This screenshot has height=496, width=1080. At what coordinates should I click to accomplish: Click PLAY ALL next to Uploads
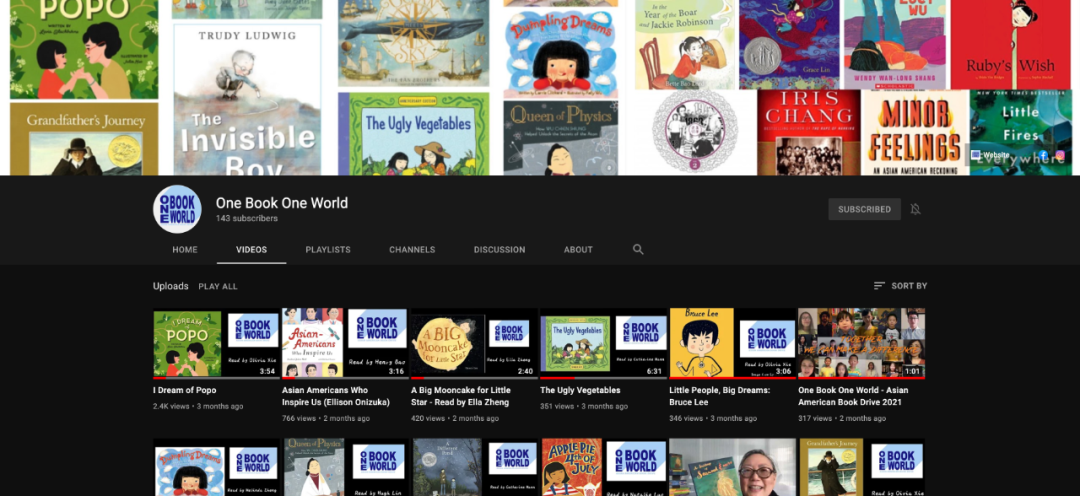[x=218, y=287]
